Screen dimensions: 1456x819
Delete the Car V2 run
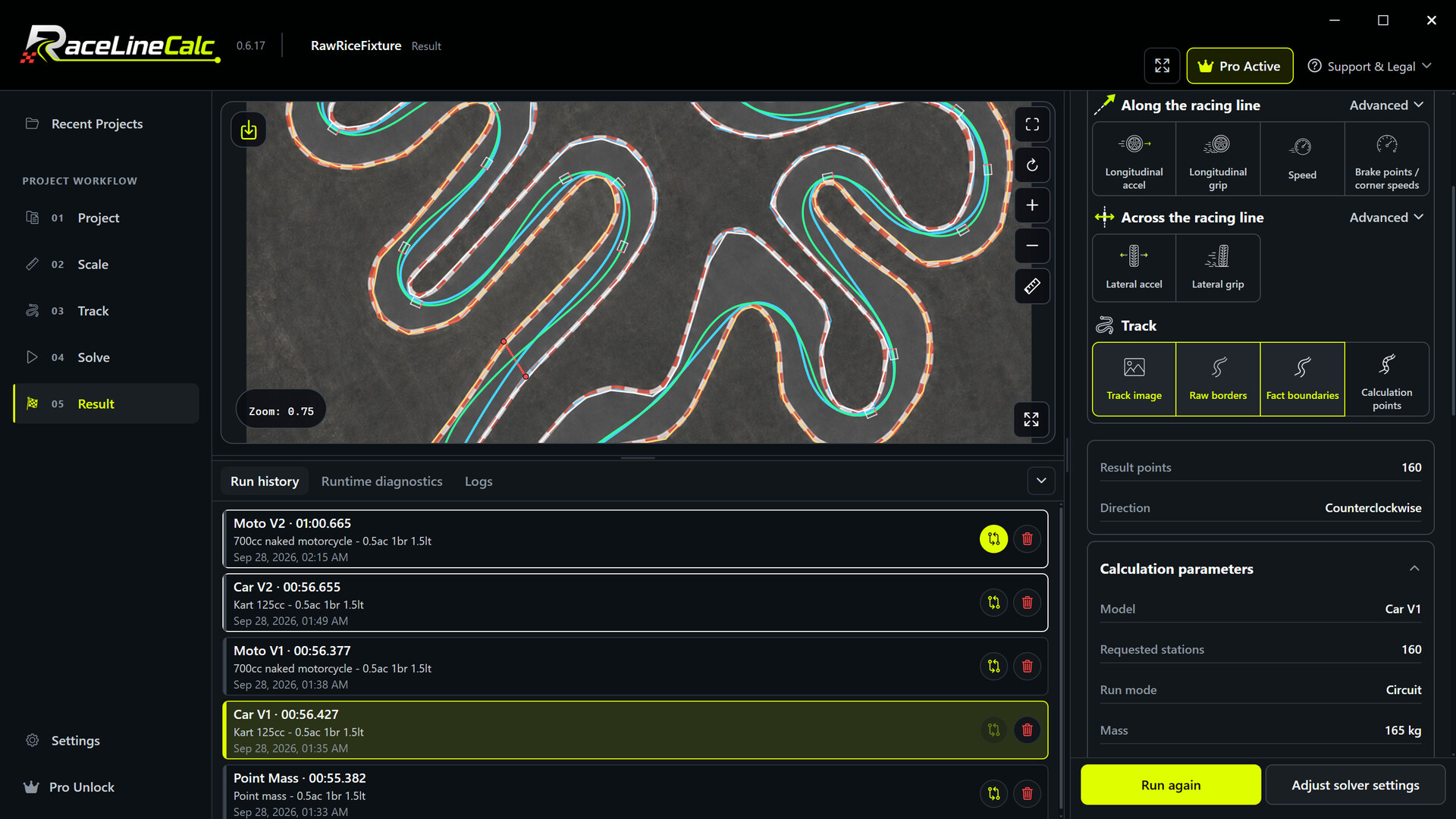(1028, 603)
